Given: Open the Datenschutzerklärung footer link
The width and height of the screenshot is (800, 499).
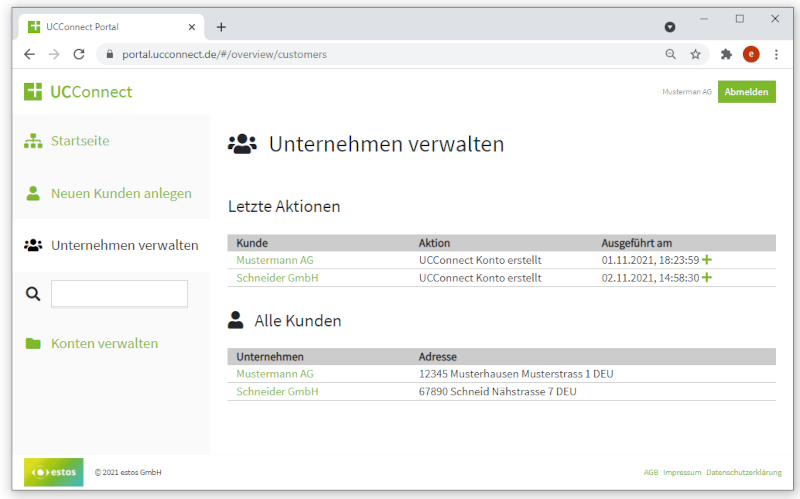Looking at the screenshot, I should click(743, 472).
